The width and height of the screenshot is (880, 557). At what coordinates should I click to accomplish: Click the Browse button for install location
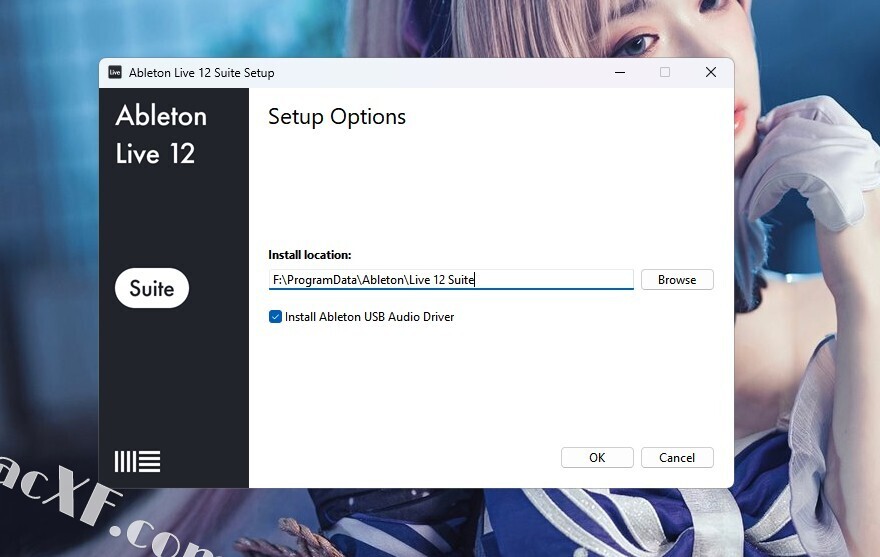click(677, 280)
